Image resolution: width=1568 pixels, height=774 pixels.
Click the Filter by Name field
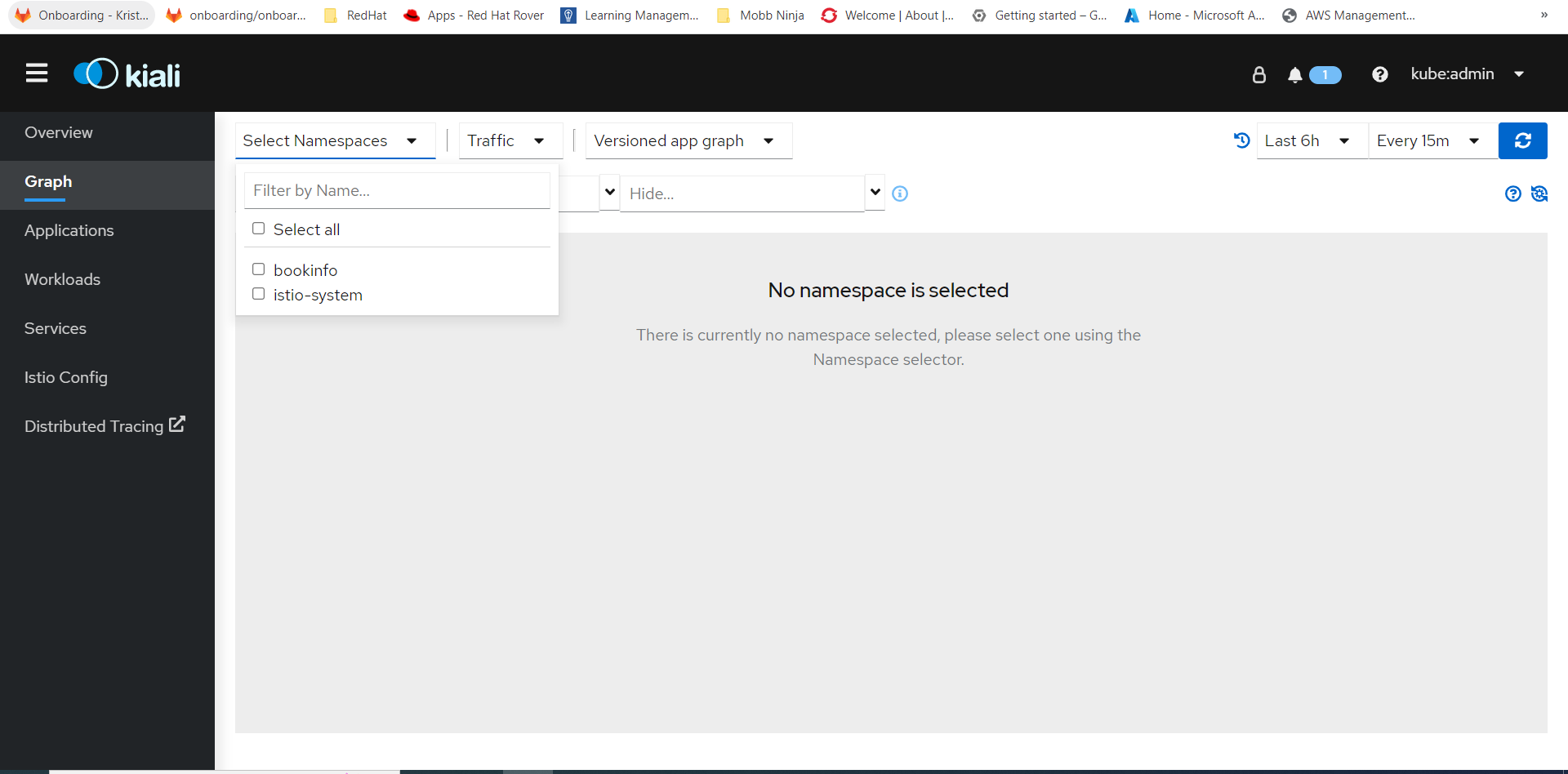(x=397, y=190)
